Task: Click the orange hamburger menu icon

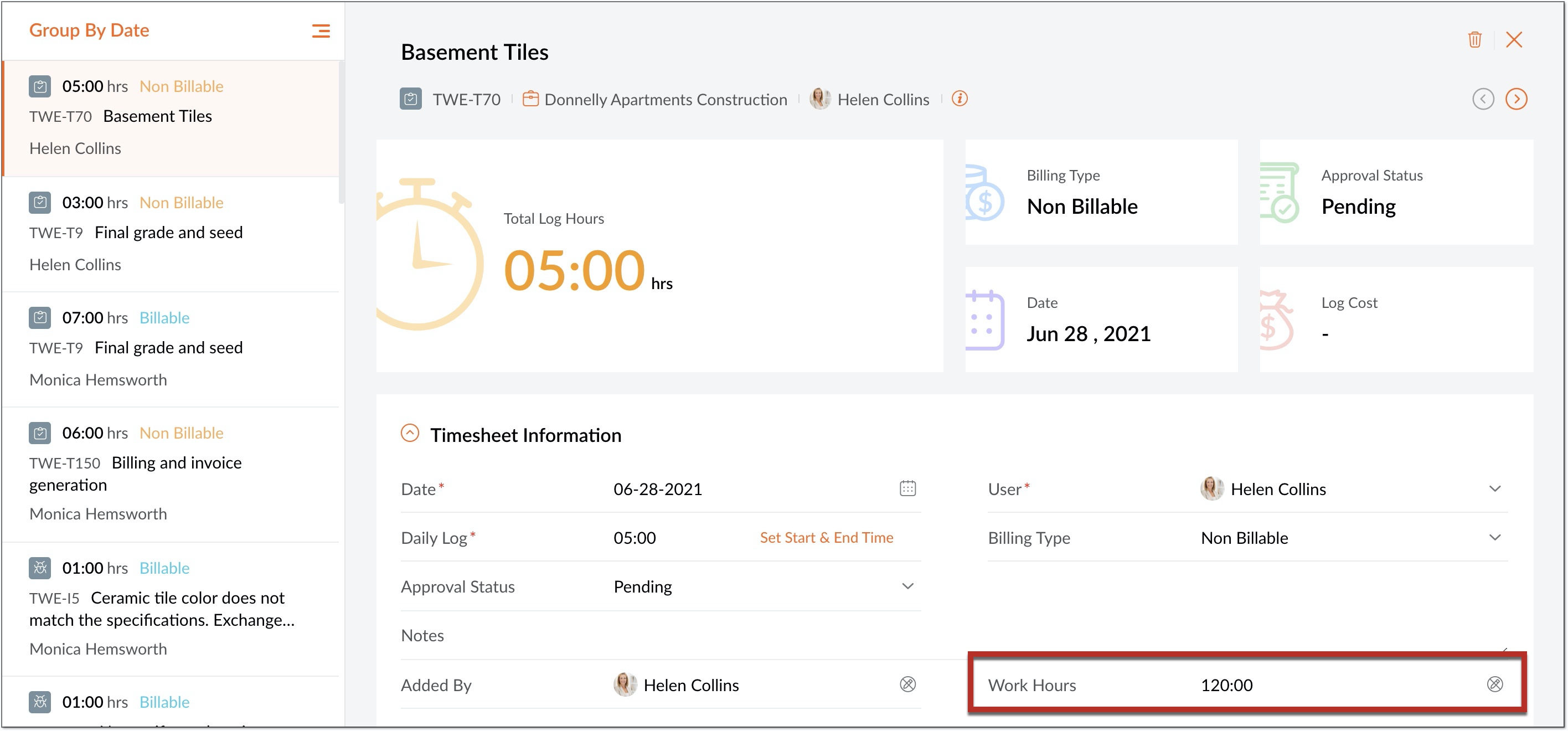Action: [x=321, y=30]
